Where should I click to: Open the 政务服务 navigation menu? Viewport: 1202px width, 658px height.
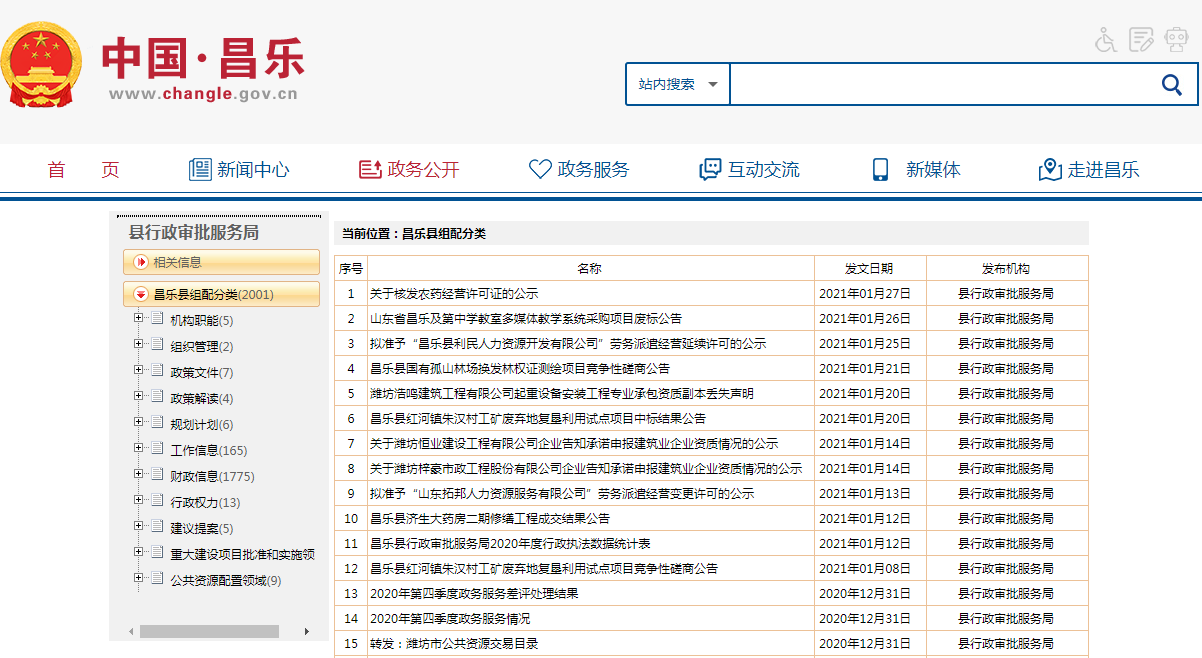(579, 170)
